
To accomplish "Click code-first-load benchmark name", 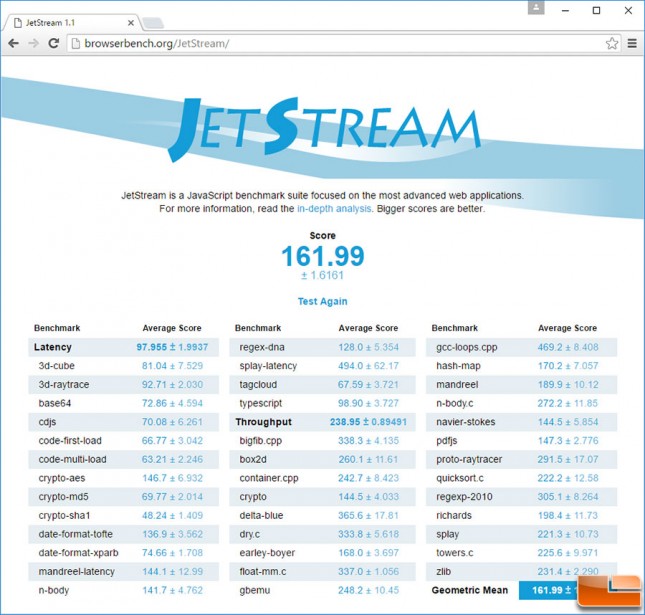I will click(x=70, y=441).
